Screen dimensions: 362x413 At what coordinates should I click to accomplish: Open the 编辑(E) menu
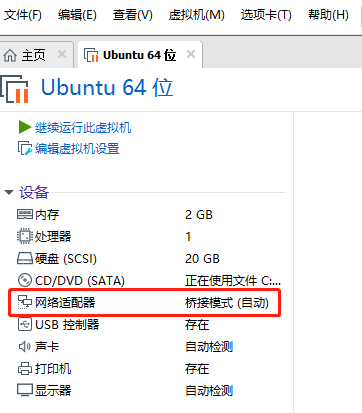(x=77, y=15)
